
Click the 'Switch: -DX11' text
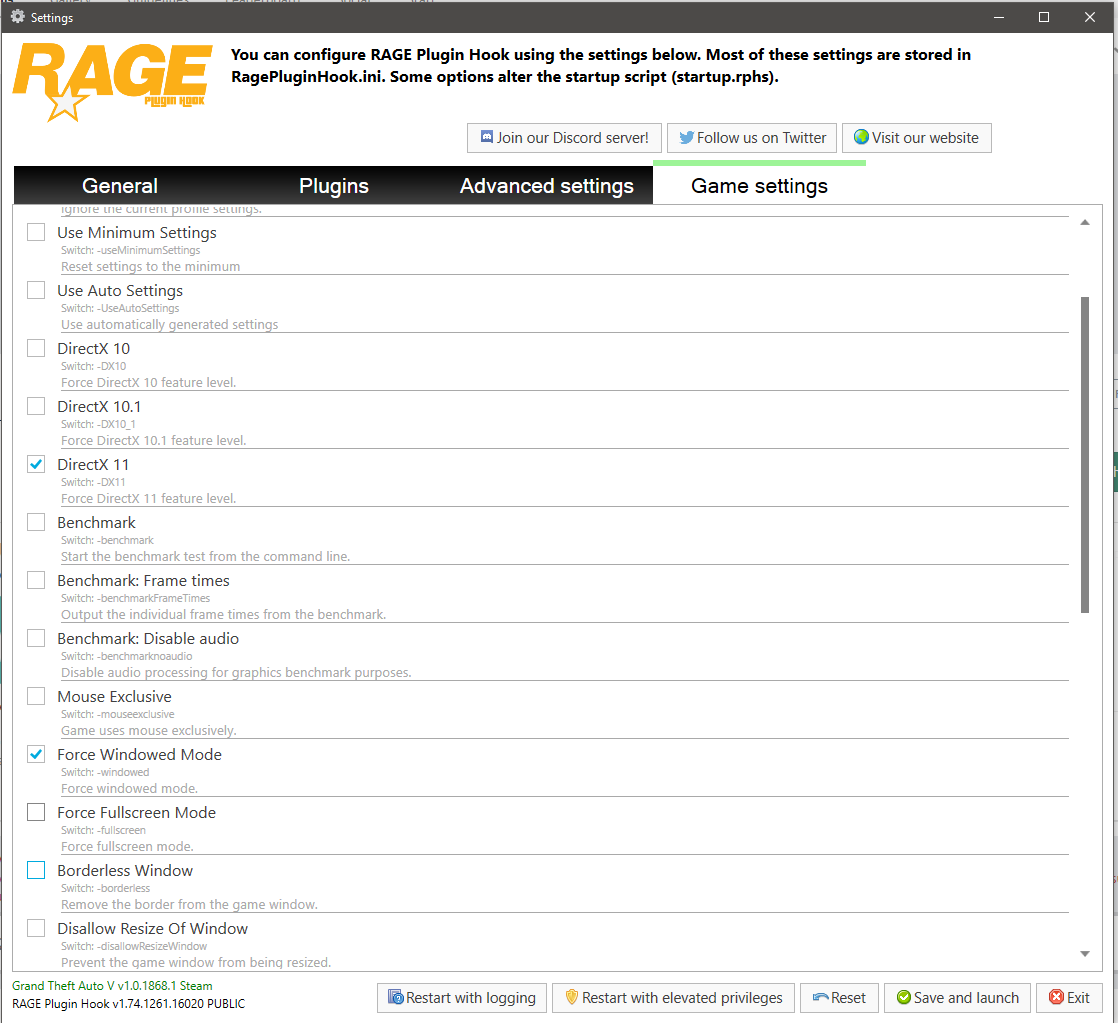point(93,482)
